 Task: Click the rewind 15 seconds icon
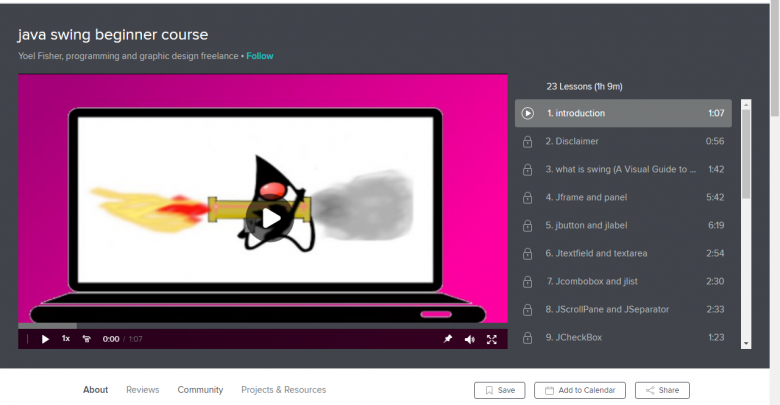pos(87,339)
